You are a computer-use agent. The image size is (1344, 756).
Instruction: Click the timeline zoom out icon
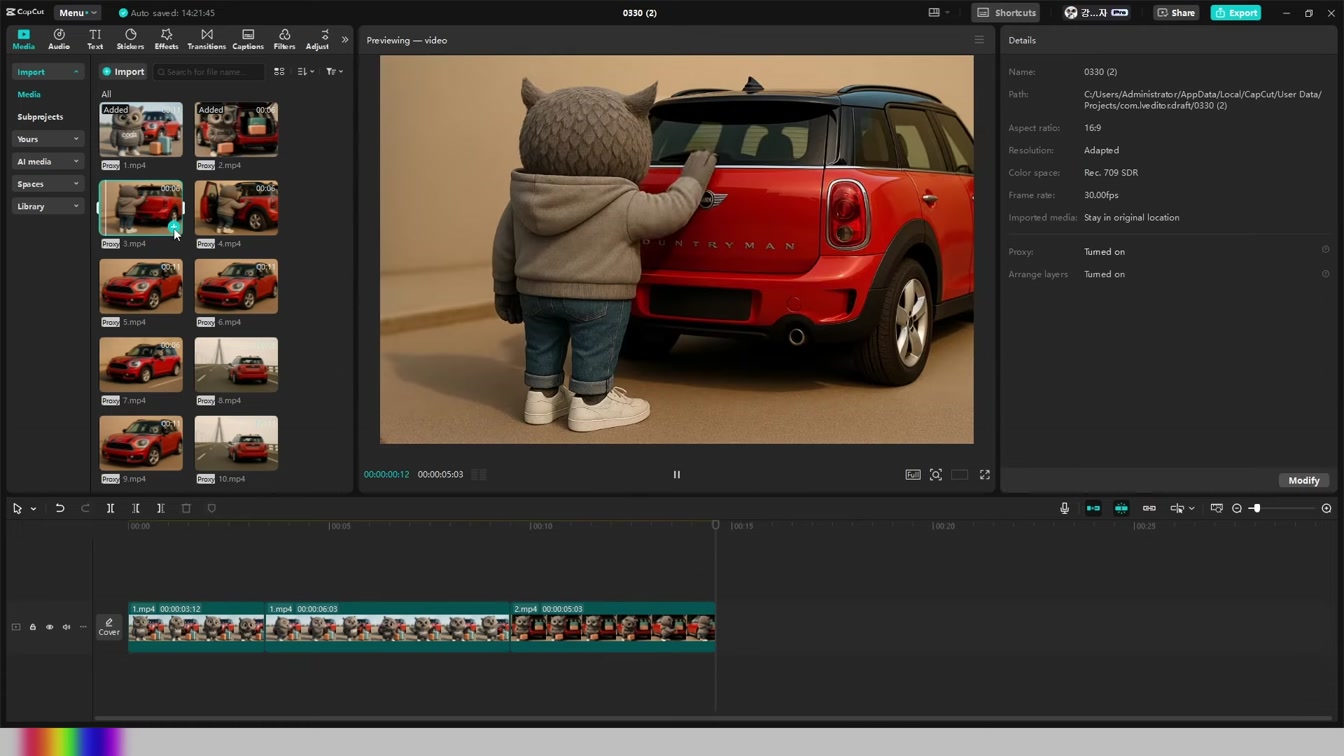tap(1237, 508)
